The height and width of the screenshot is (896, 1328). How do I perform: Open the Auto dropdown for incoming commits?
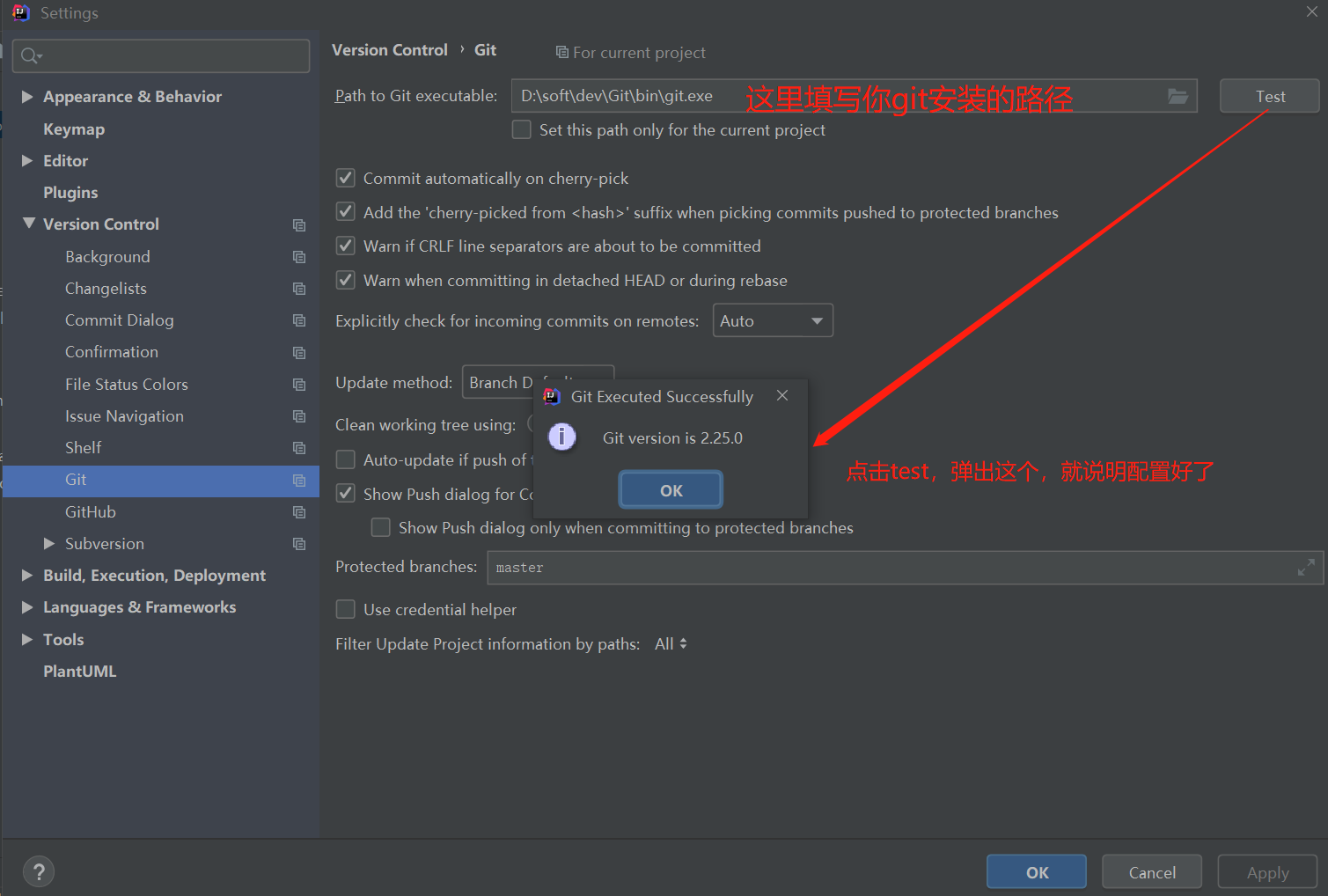point(772,320)
